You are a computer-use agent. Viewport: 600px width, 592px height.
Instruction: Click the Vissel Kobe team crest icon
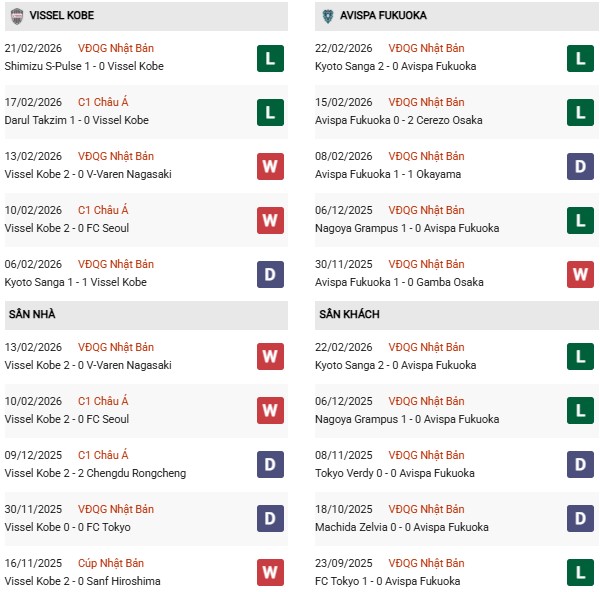point(17,16)
